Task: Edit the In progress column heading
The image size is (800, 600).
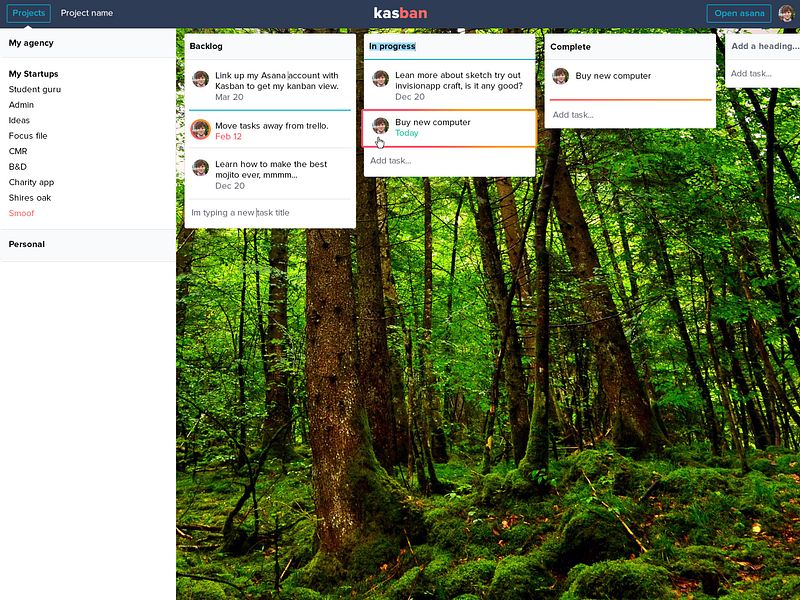Action: (392, 46)
